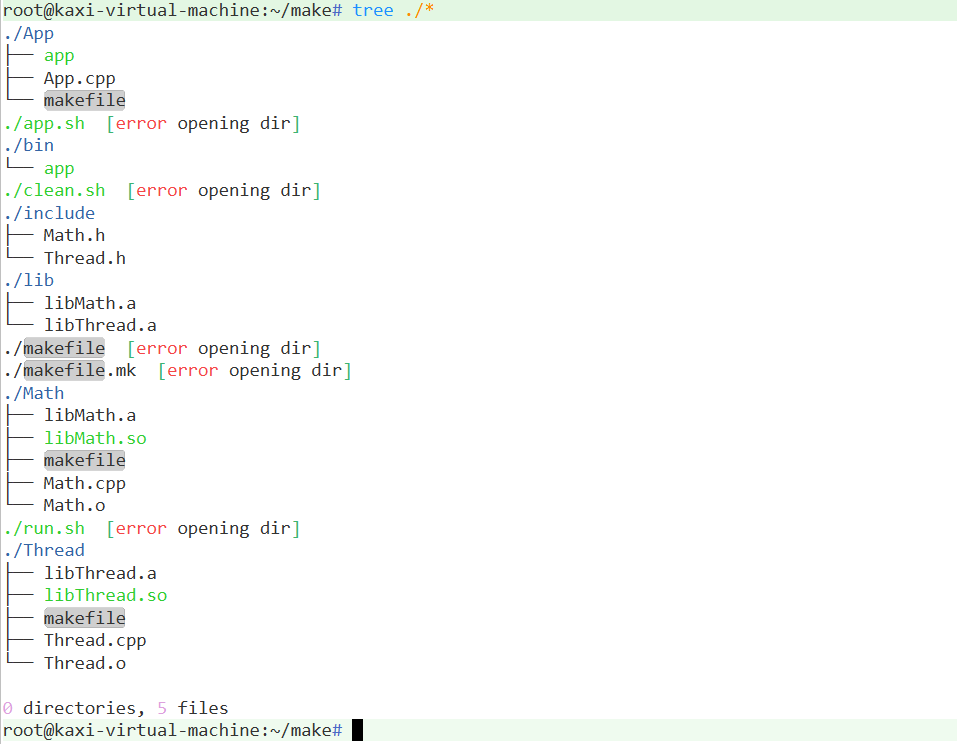
Task: Click the highlighted 'makefile' under ./App
Action: (x=85, y=100)
